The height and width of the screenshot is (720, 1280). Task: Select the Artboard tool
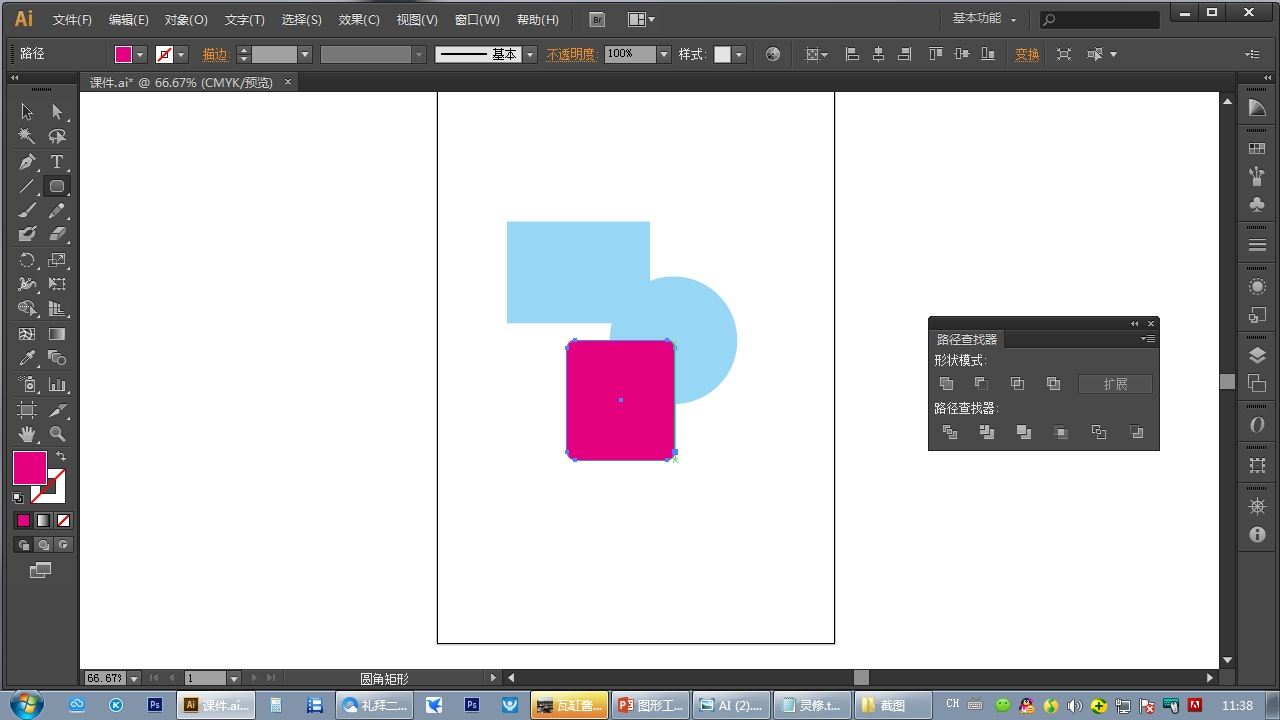pyautogui.click(x=27, y=410)
